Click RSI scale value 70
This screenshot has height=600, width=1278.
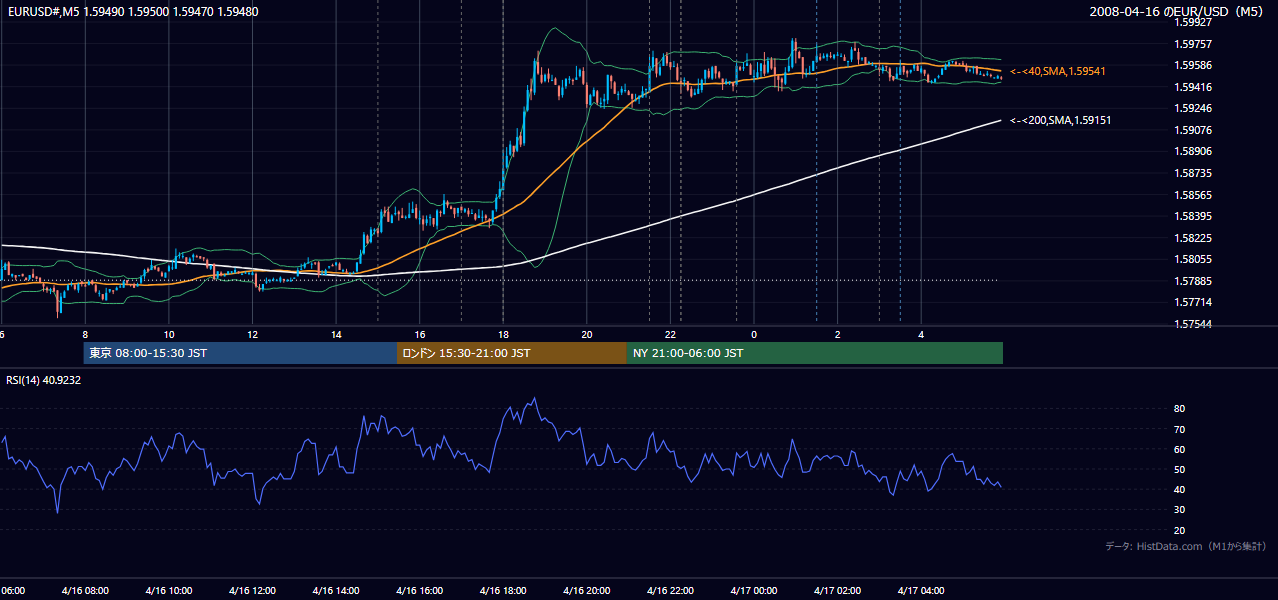click(1180, 429)
